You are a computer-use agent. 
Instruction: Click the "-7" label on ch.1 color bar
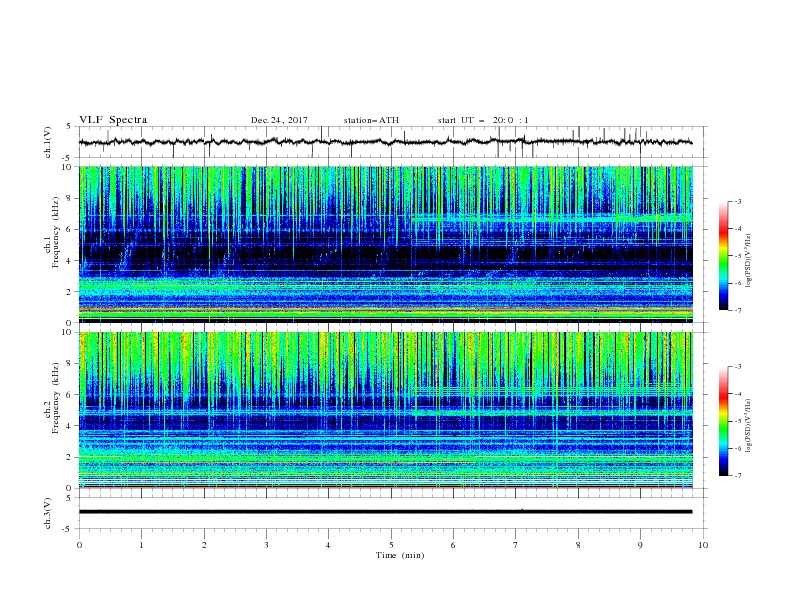coord(738,310)
